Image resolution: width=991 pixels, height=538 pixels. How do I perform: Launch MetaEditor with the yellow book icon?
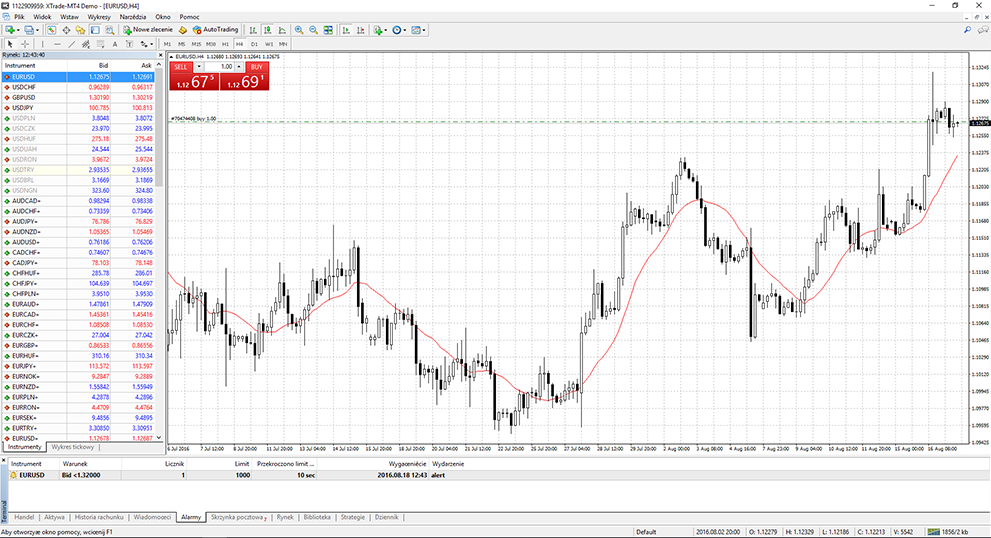coord(183,30)
